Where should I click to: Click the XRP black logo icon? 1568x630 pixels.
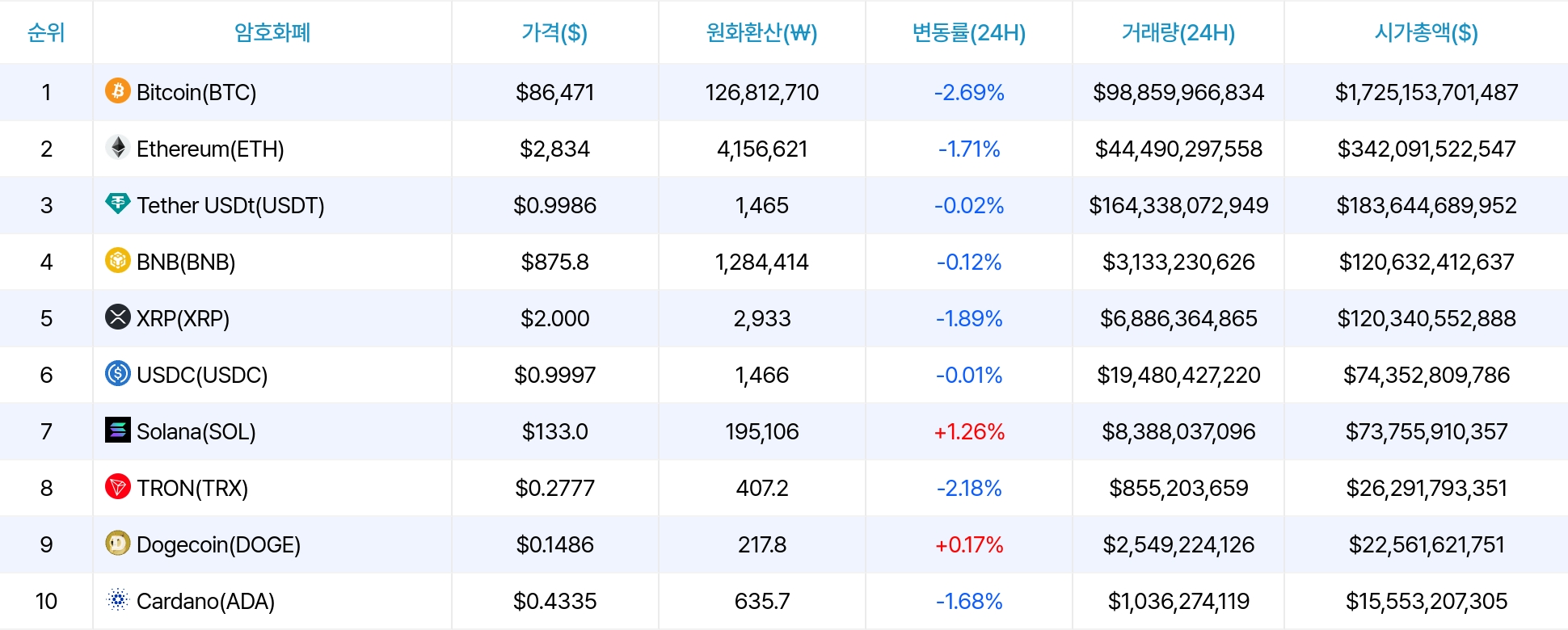(118, 317)
